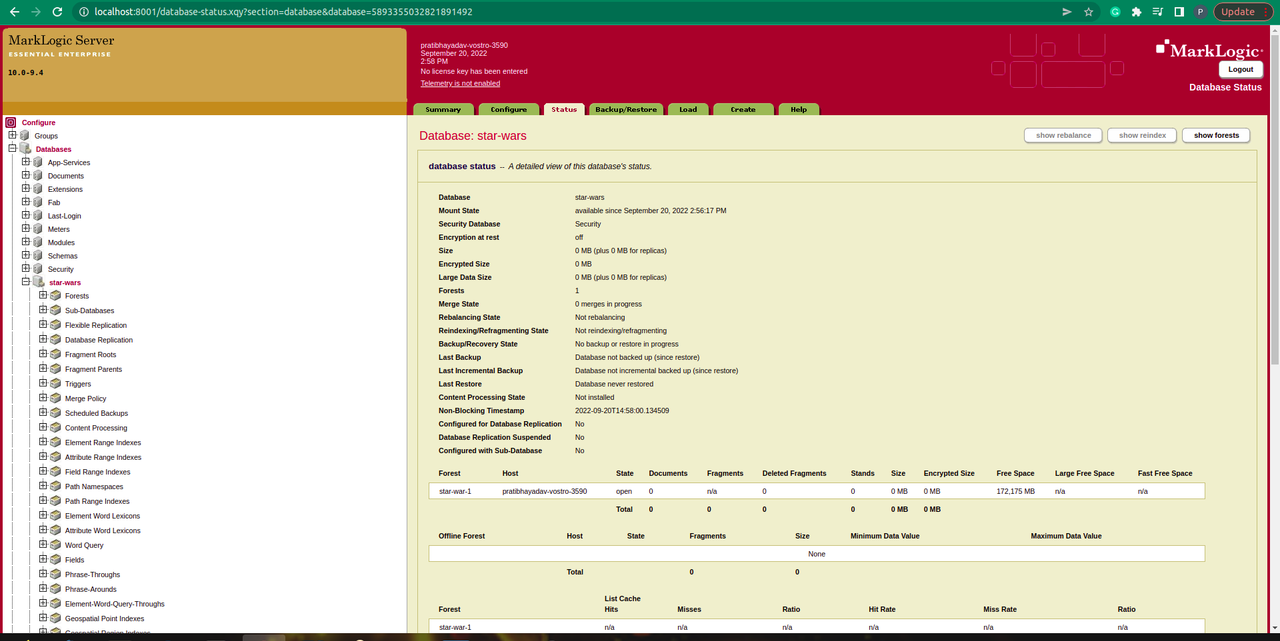Open the Telemetry is not enabled link
The image size is (1280, 641).
[460, 83]
